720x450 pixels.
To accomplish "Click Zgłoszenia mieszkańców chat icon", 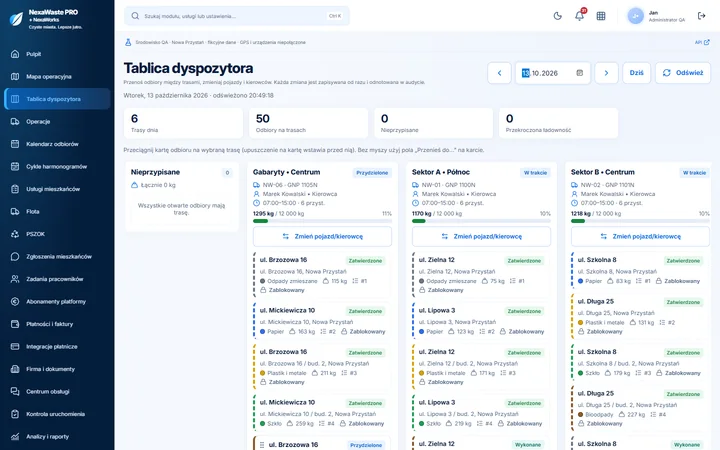I will click(x=15, y=256).
